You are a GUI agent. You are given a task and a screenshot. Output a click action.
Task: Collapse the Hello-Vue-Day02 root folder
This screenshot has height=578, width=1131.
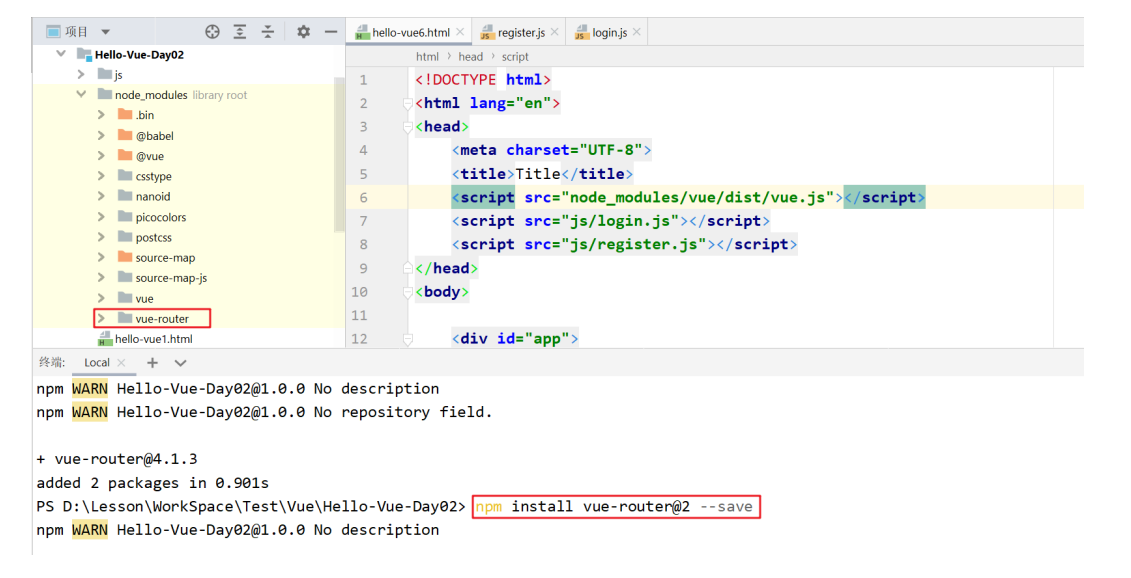pyautogui.click(x=61, y=54)
